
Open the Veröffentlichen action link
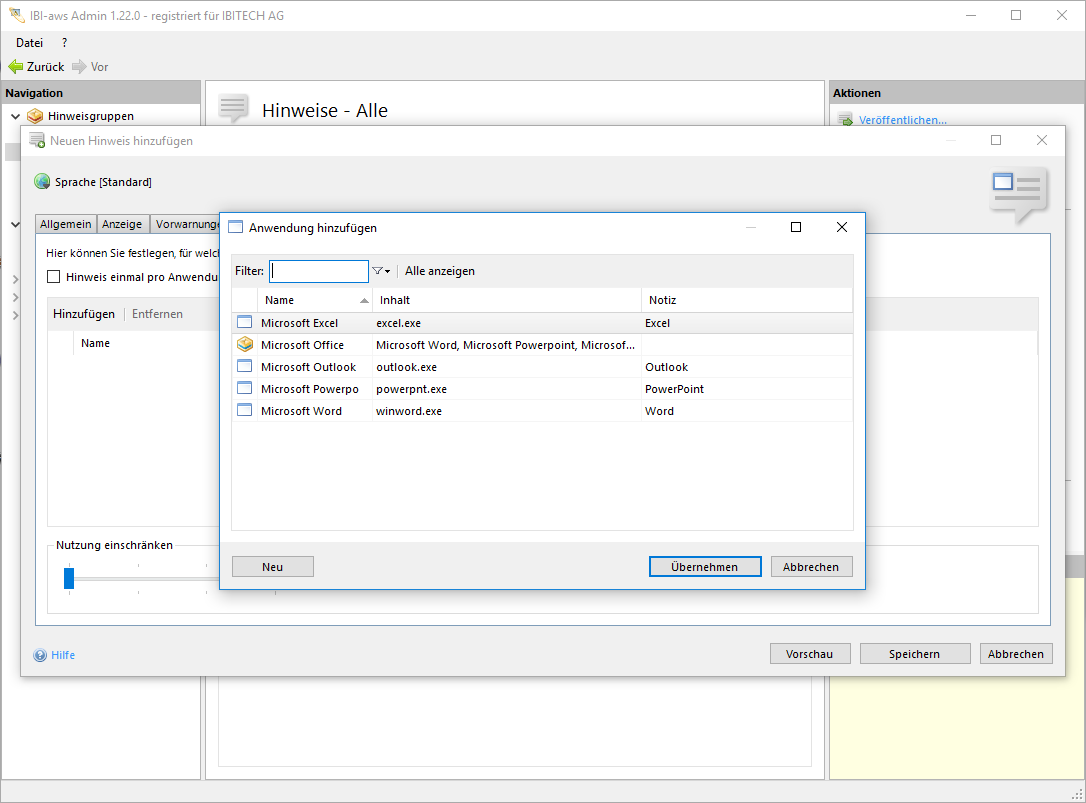pyautogui.click(x=902, y=120)
